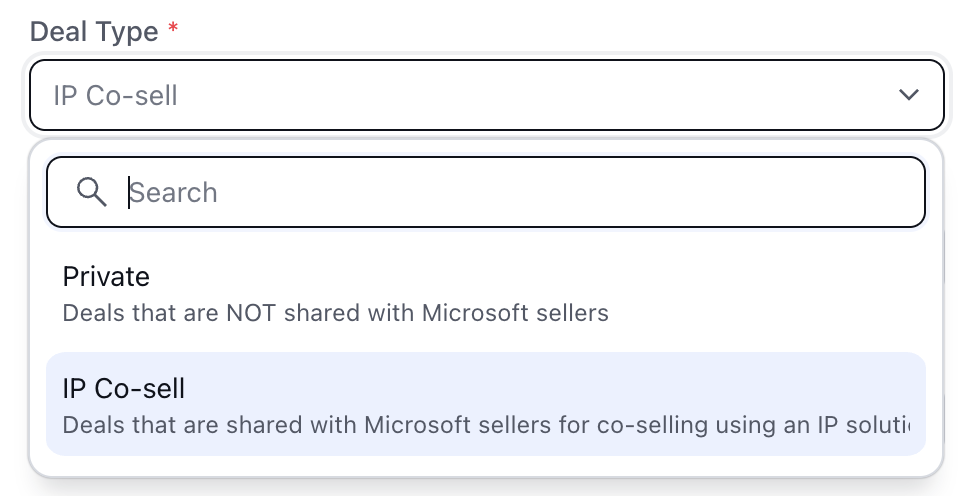The width and height of the screenshot is (966, 496).
Task: Click the empty right side of the Private row
Action: point(770,294)
